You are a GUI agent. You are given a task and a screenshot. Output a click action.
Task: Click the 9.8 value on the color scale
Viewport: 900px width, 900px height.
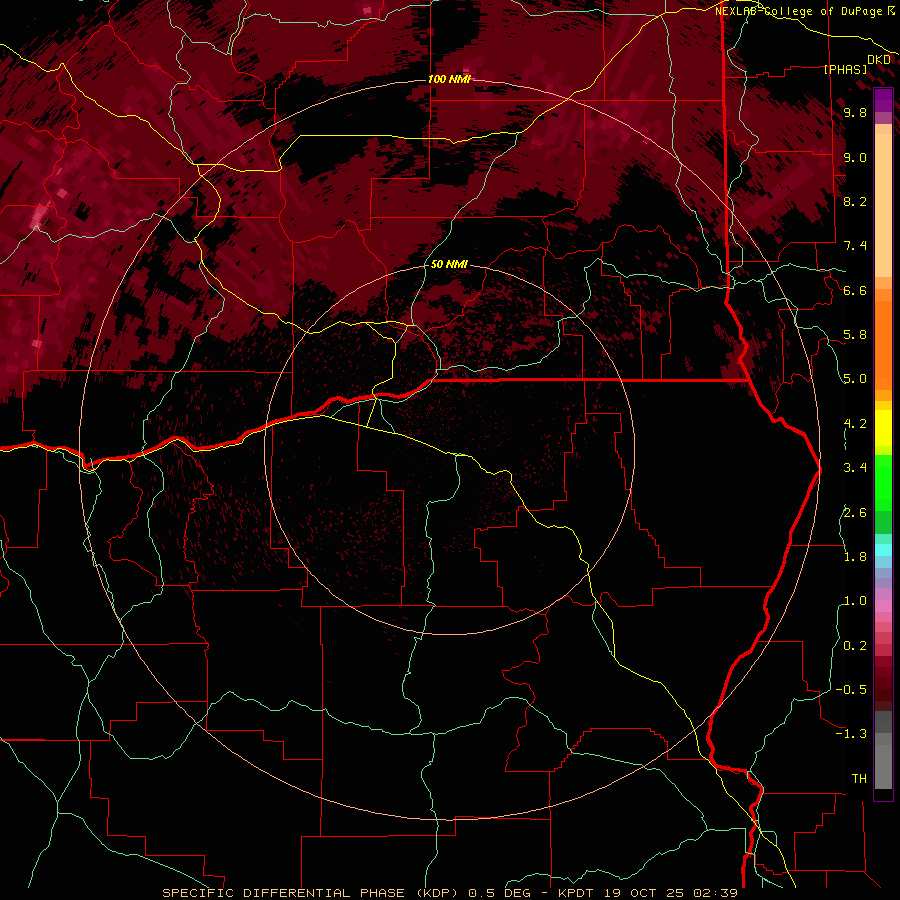point(855,113)
